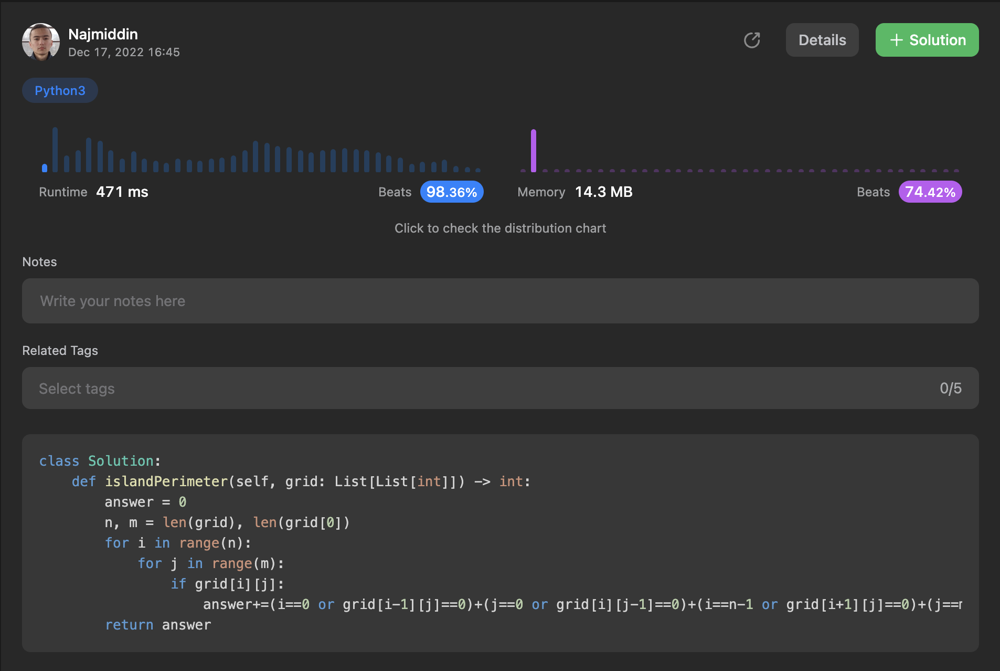
Task: Click the Dec 17, 2022 submission timestamp
Action: [124, 52]
